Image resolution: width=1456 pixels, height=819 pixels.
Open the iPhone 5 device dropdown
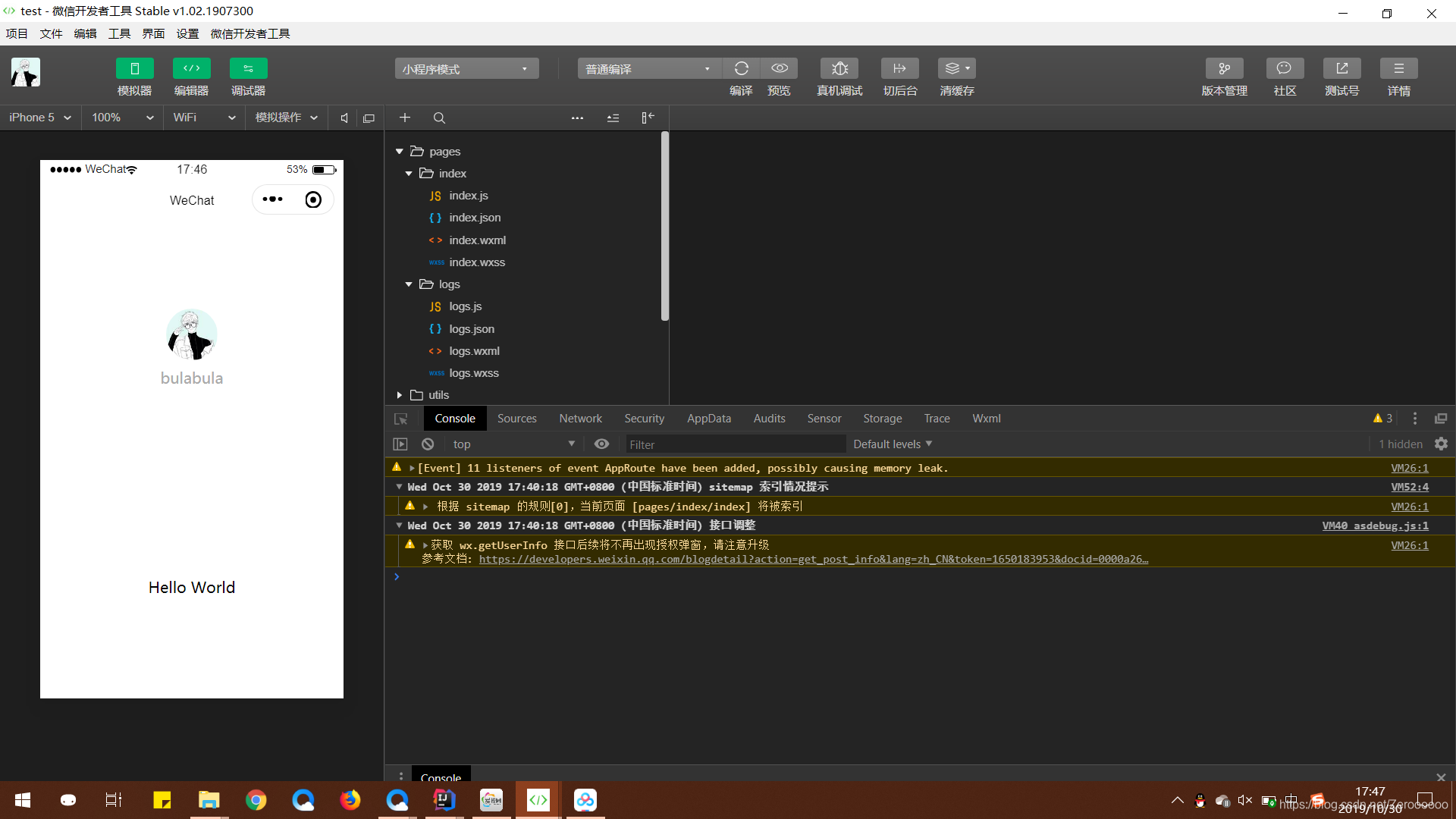point(39,118)
